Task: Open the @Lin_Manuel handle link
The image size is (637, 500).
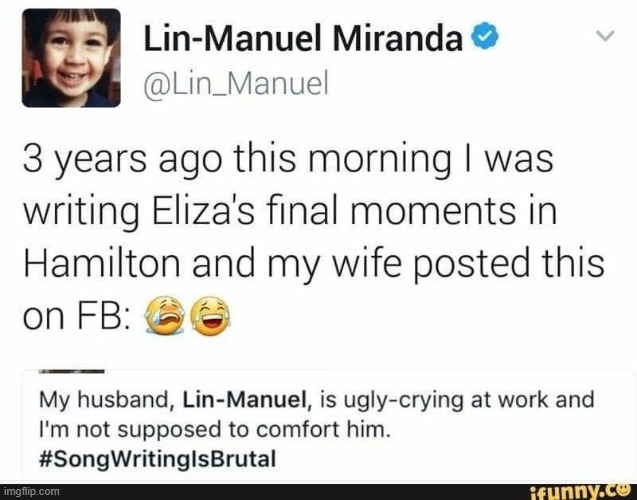Action: point(235,83)
